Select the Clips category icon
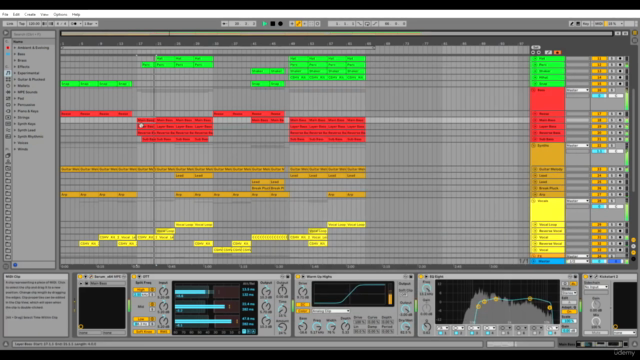The width and height of the screenshot is (640, 360). tap(8, 118)
